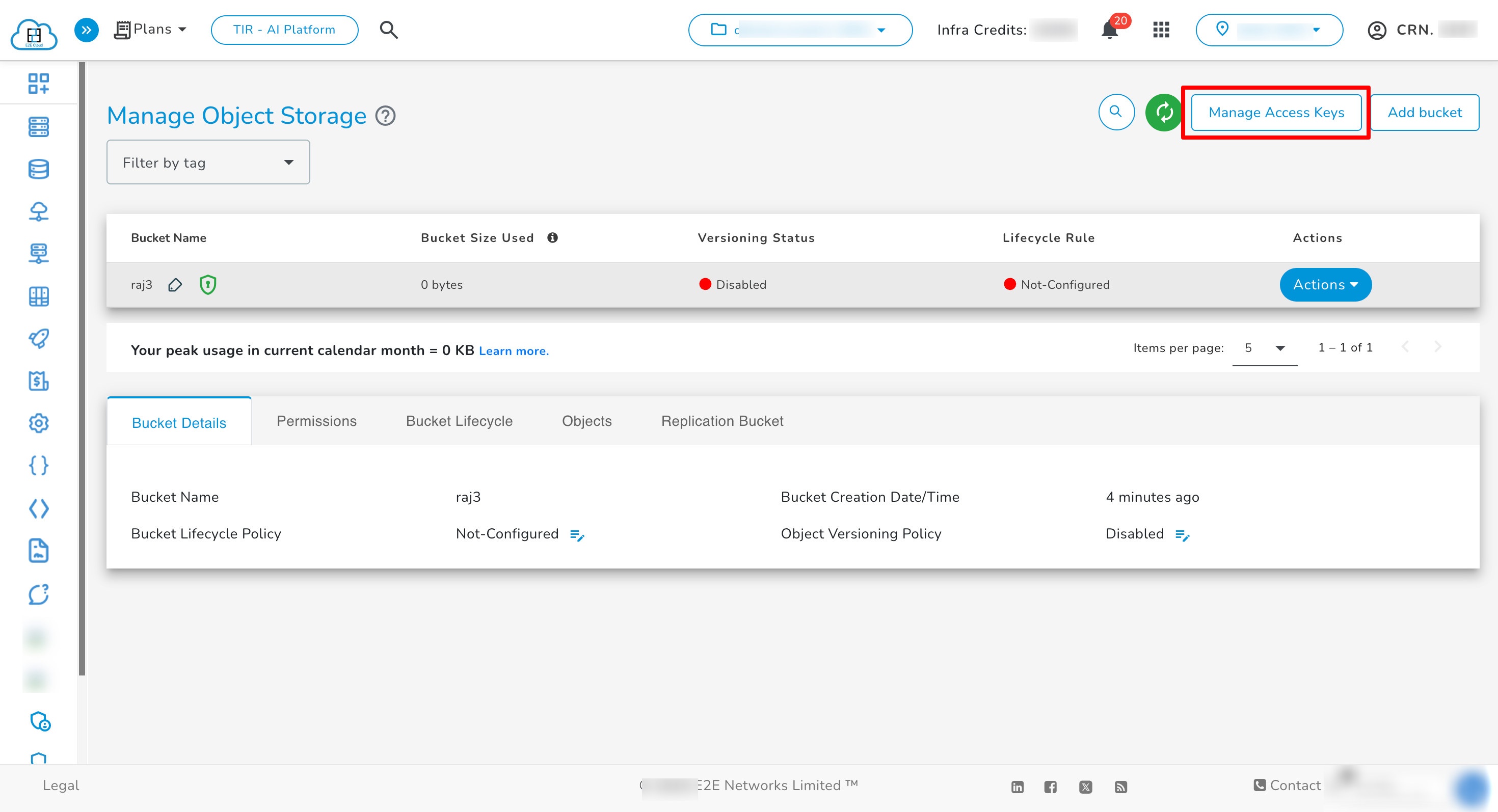
Task: Select the compute nodes sidebar icon
Action: click(x=38, y=126)
